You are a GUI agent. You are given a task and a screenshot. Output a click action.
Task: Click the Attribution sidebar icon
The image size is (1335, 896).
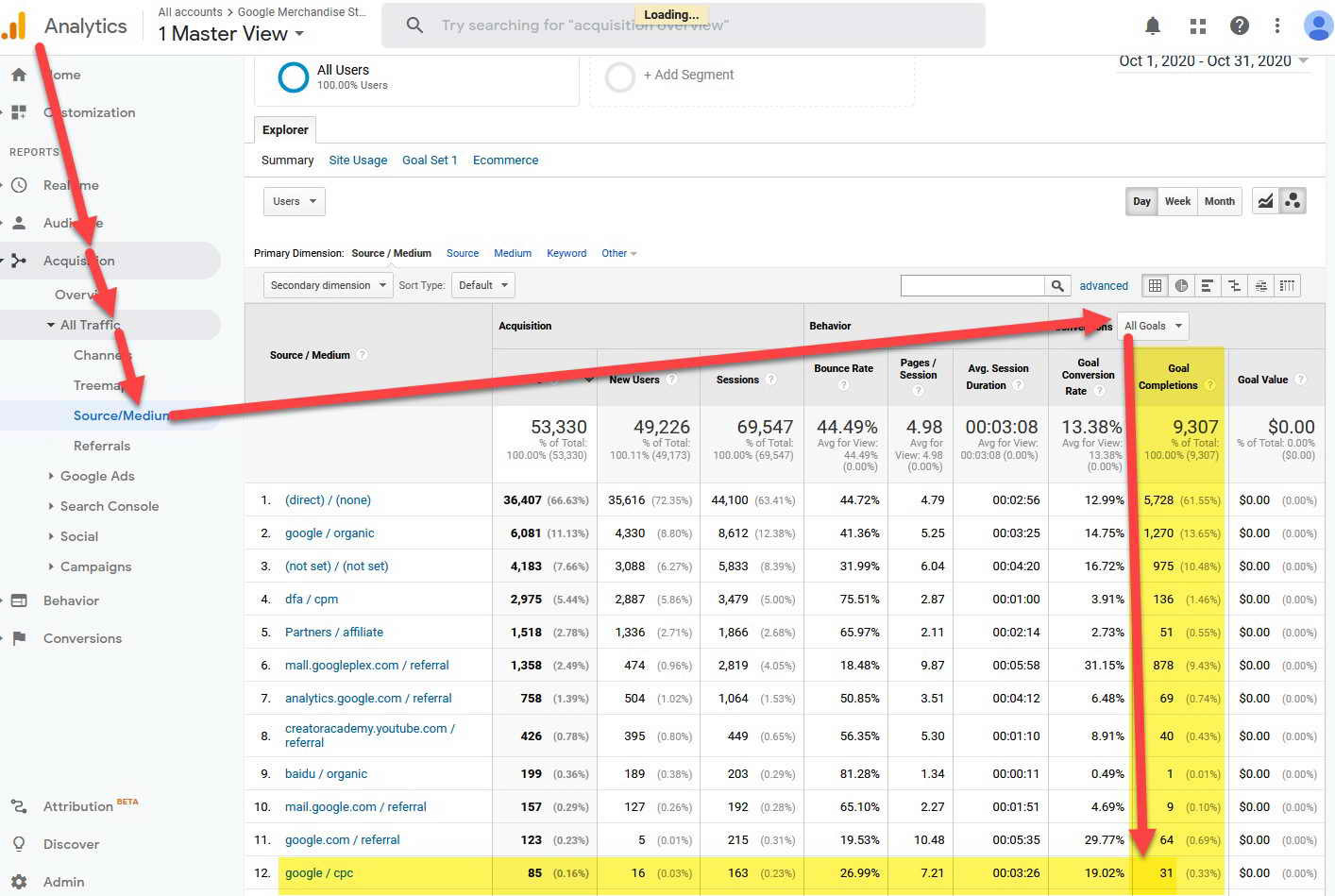pos(19,806)
